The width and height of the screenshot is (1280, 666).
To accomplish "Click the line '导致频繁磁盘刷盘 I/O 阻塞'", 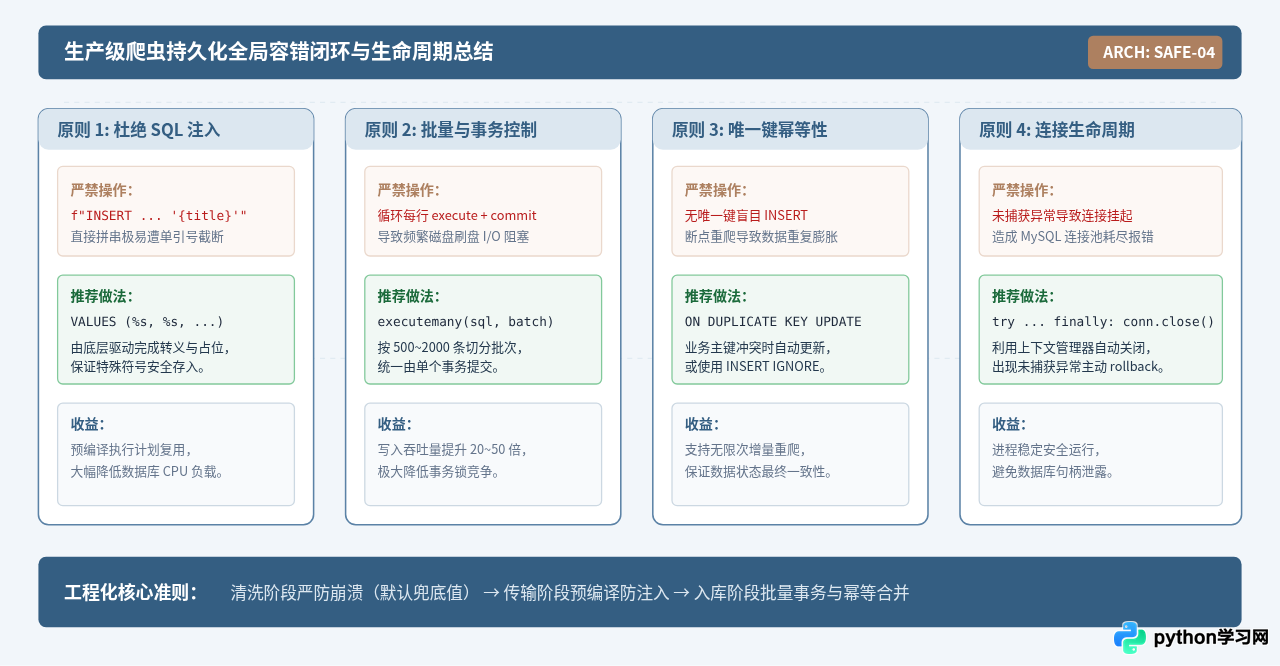I will (x=453, y=237).
